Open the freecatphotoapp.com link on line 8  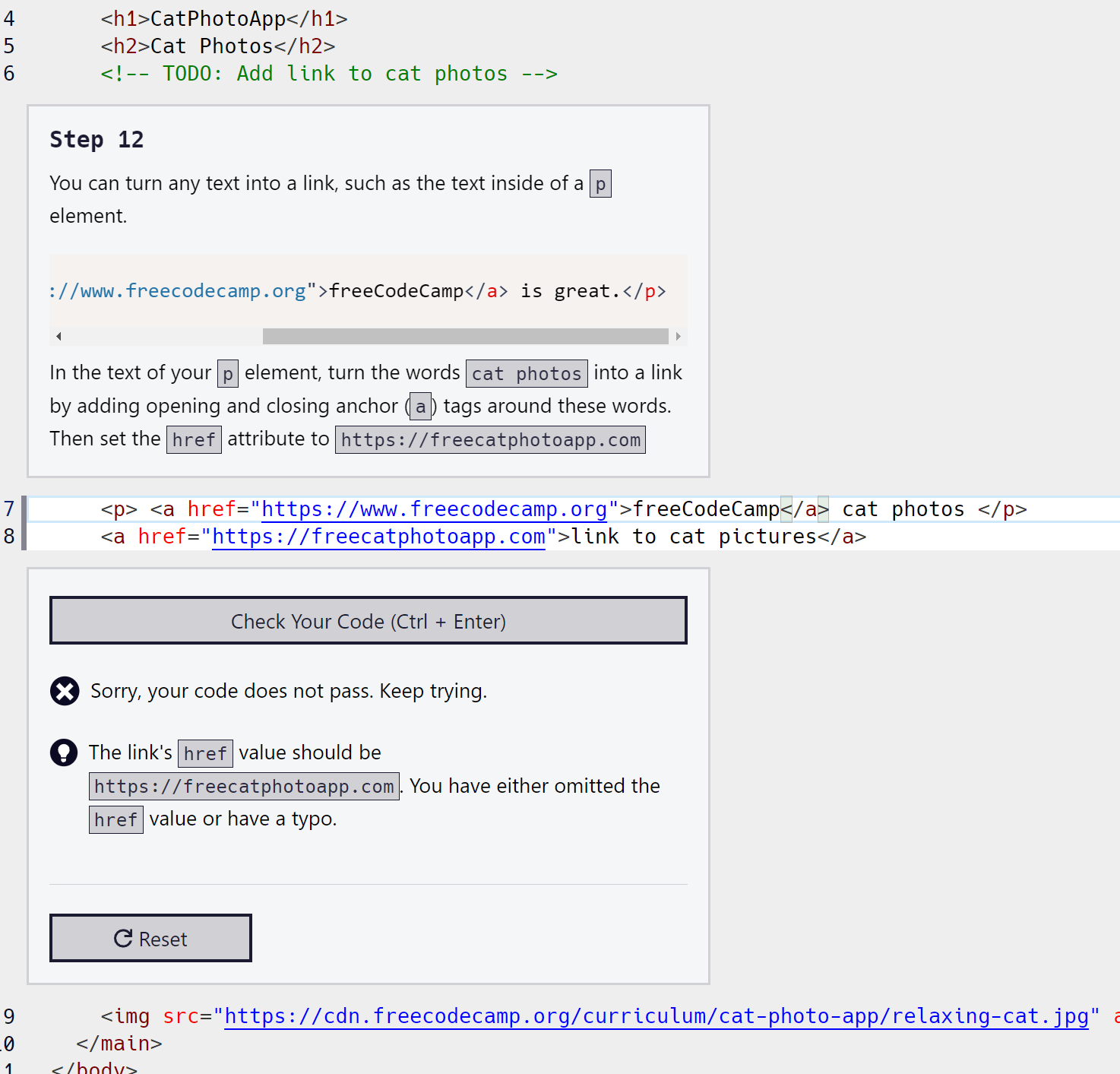pos(378,536)
